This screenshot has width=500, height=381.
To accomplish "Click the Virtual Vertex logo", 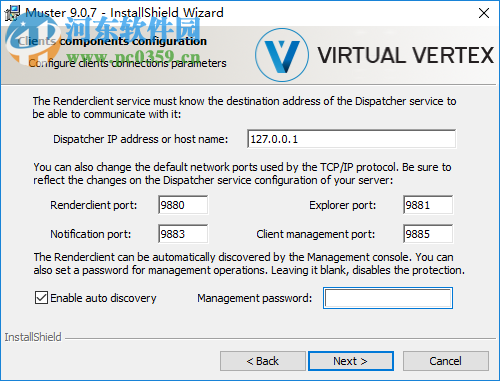I will (374, 55).
